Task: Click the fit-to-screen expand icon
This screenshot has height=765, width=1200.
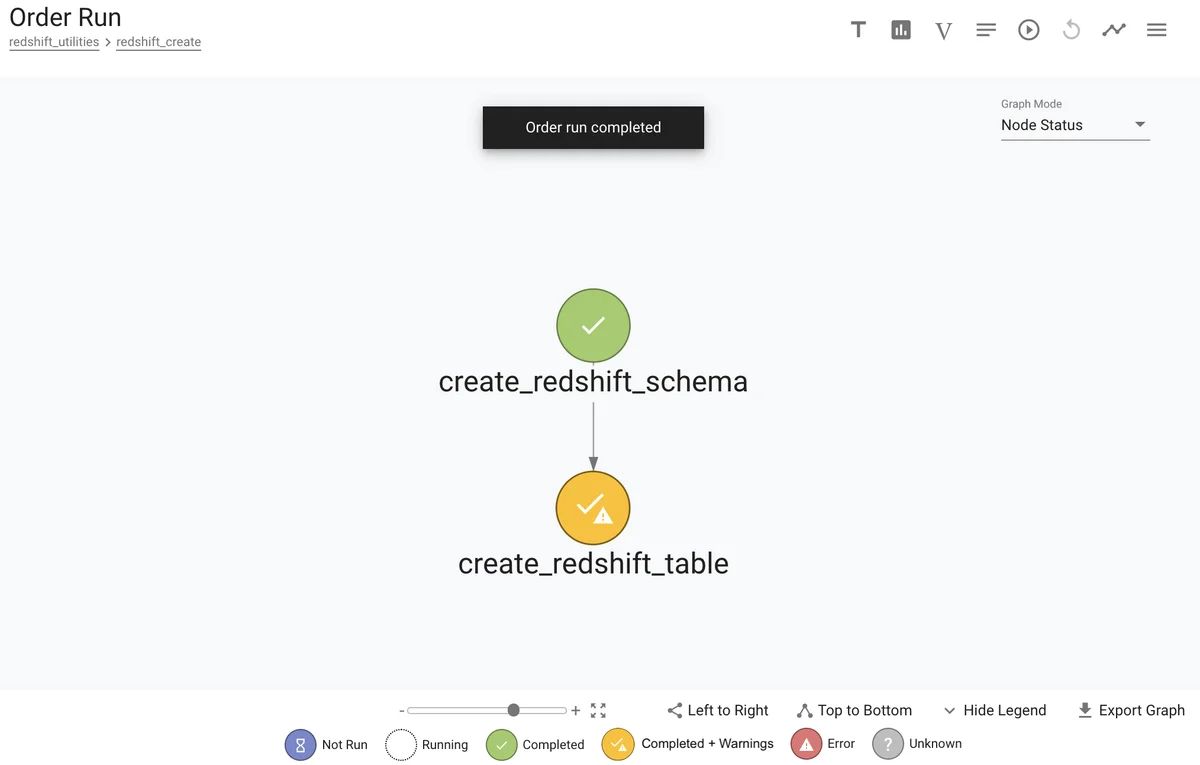Action: pyautogui.click(x=598, y=710)
